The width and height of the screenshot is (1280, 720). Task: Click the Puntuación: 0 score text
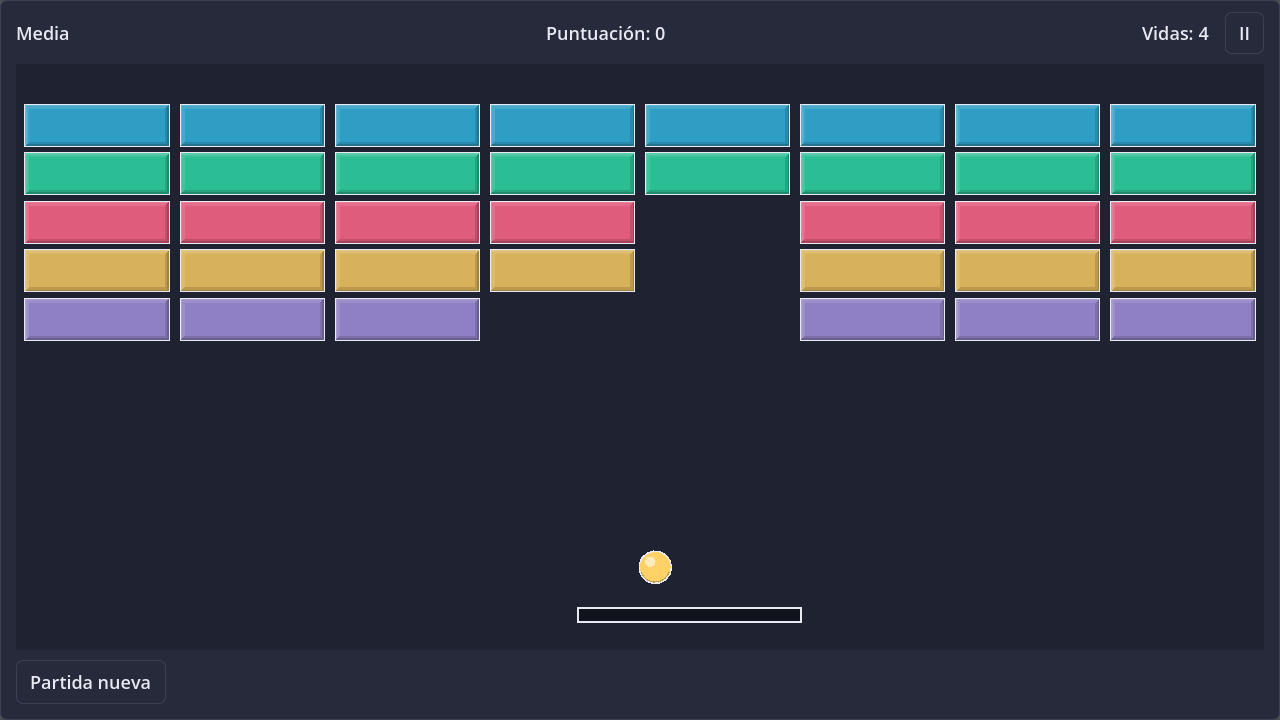[605, 33]
